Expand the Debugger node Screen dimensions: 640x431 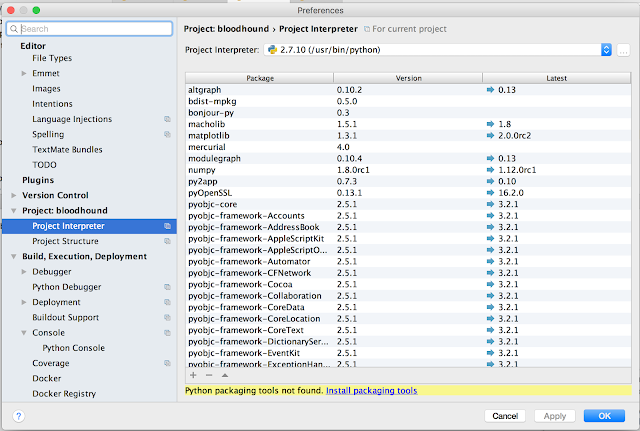point(24,272)
